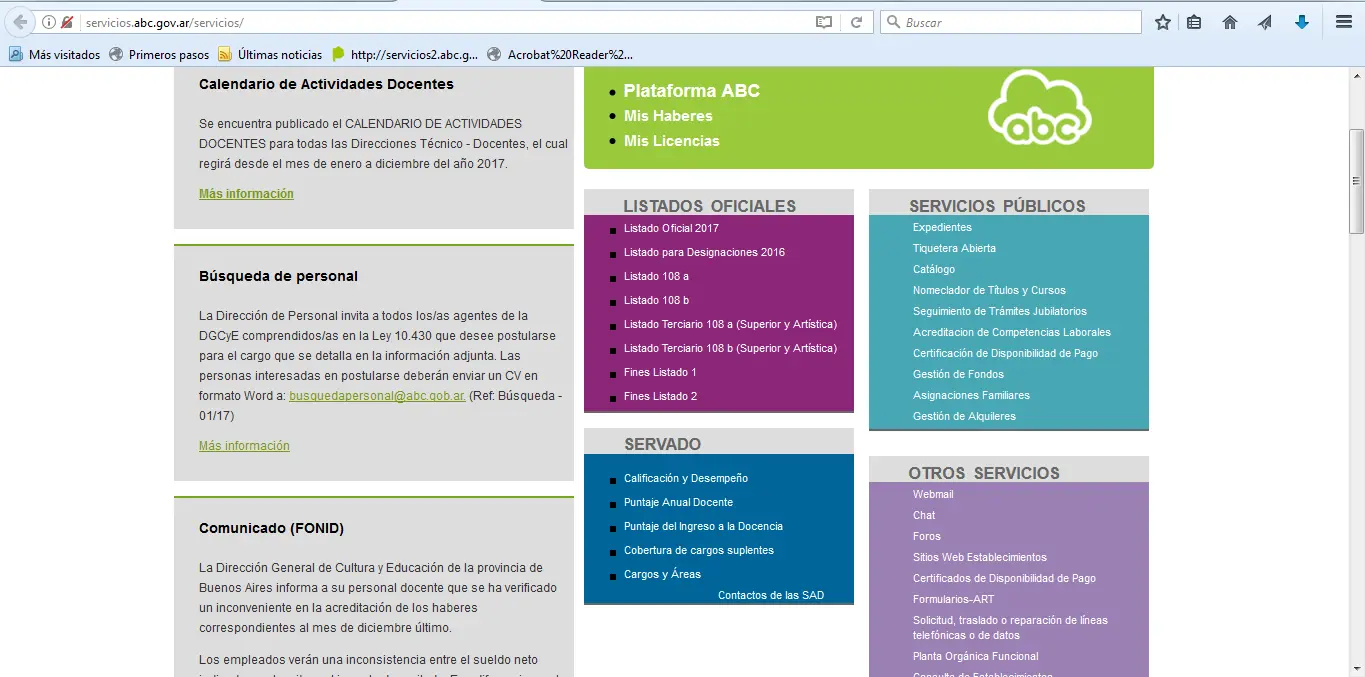Open Webmail under Otros Servicios
This screenshot has width=1365, height=677.
tap(932, 494)
